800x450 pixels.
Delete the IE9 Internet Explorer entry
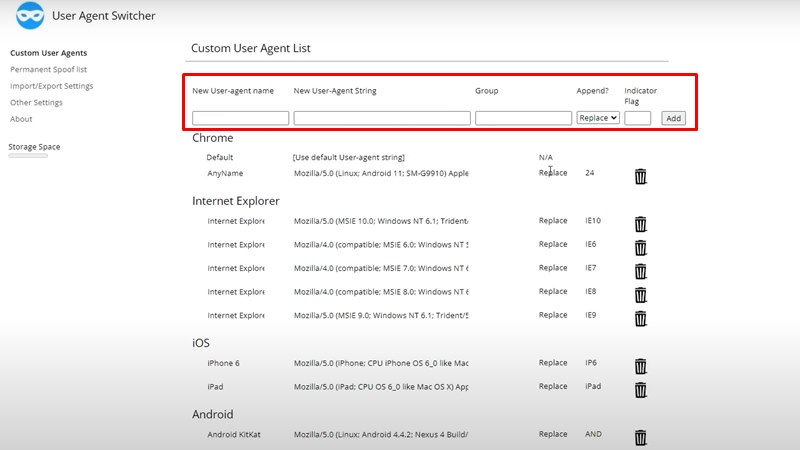[640, 318]
